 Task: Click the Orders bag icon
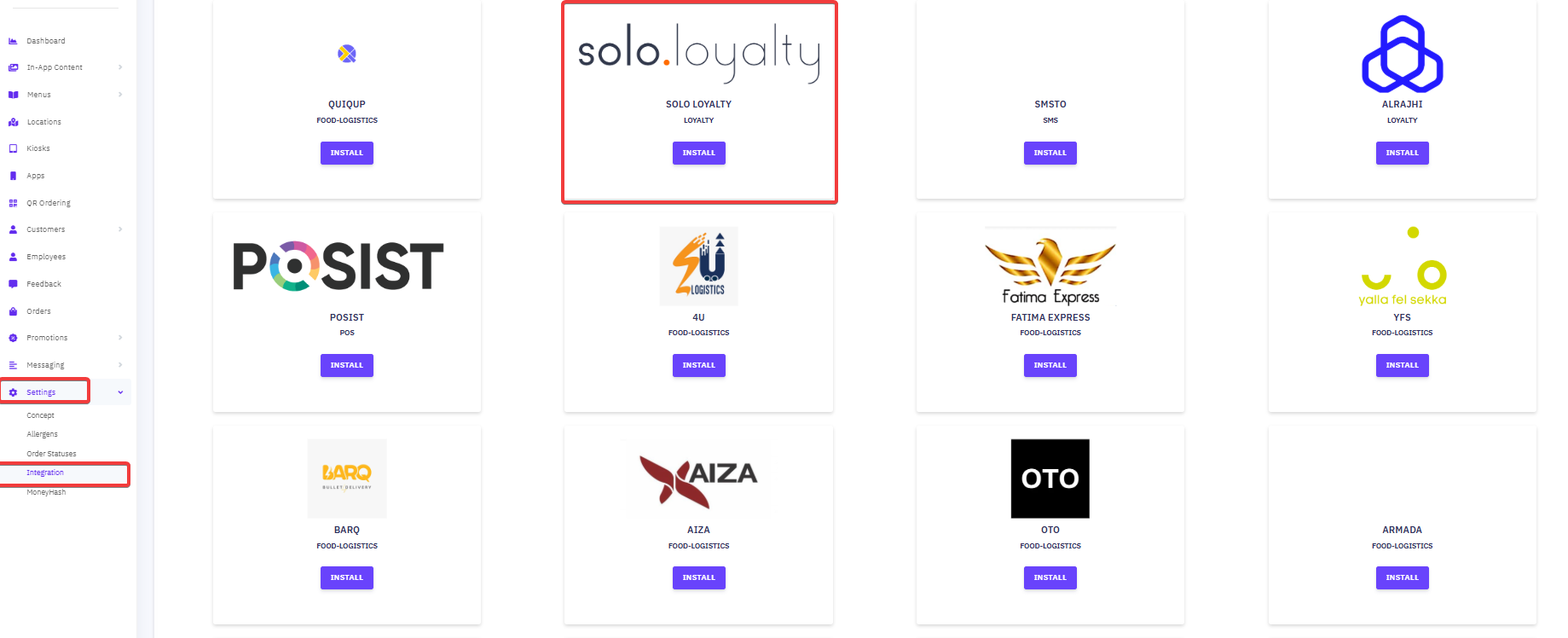[13, 311]
